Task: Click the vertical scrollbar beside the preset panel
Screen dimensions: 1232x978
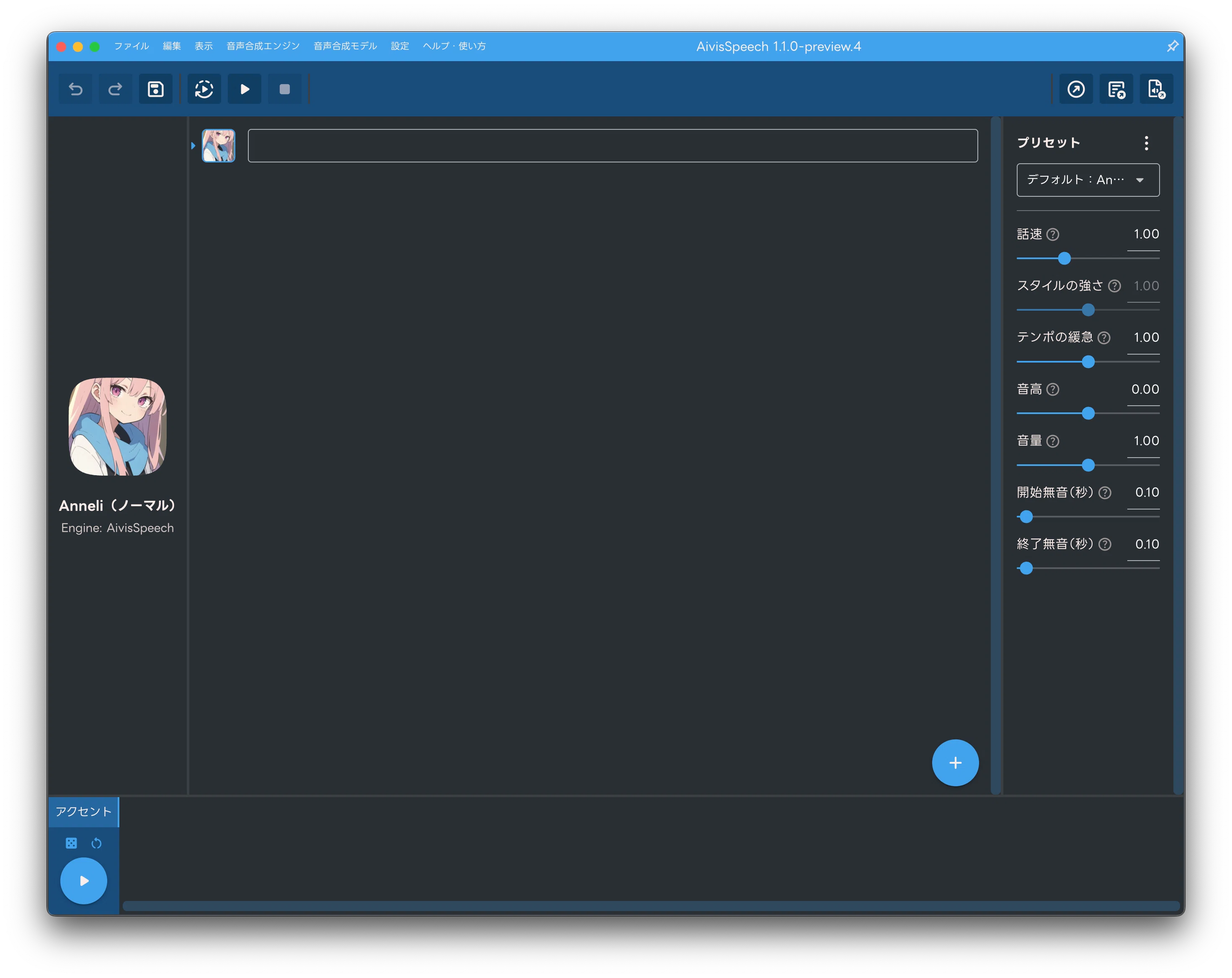Action: 1178,455
